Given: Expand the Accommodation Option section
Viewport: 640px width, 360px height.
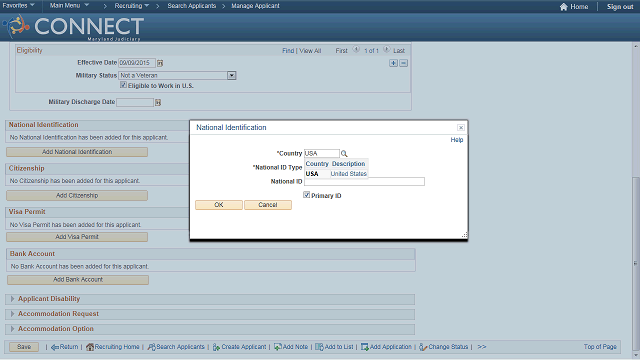Looking at the screenshot, I should [12, 329].
